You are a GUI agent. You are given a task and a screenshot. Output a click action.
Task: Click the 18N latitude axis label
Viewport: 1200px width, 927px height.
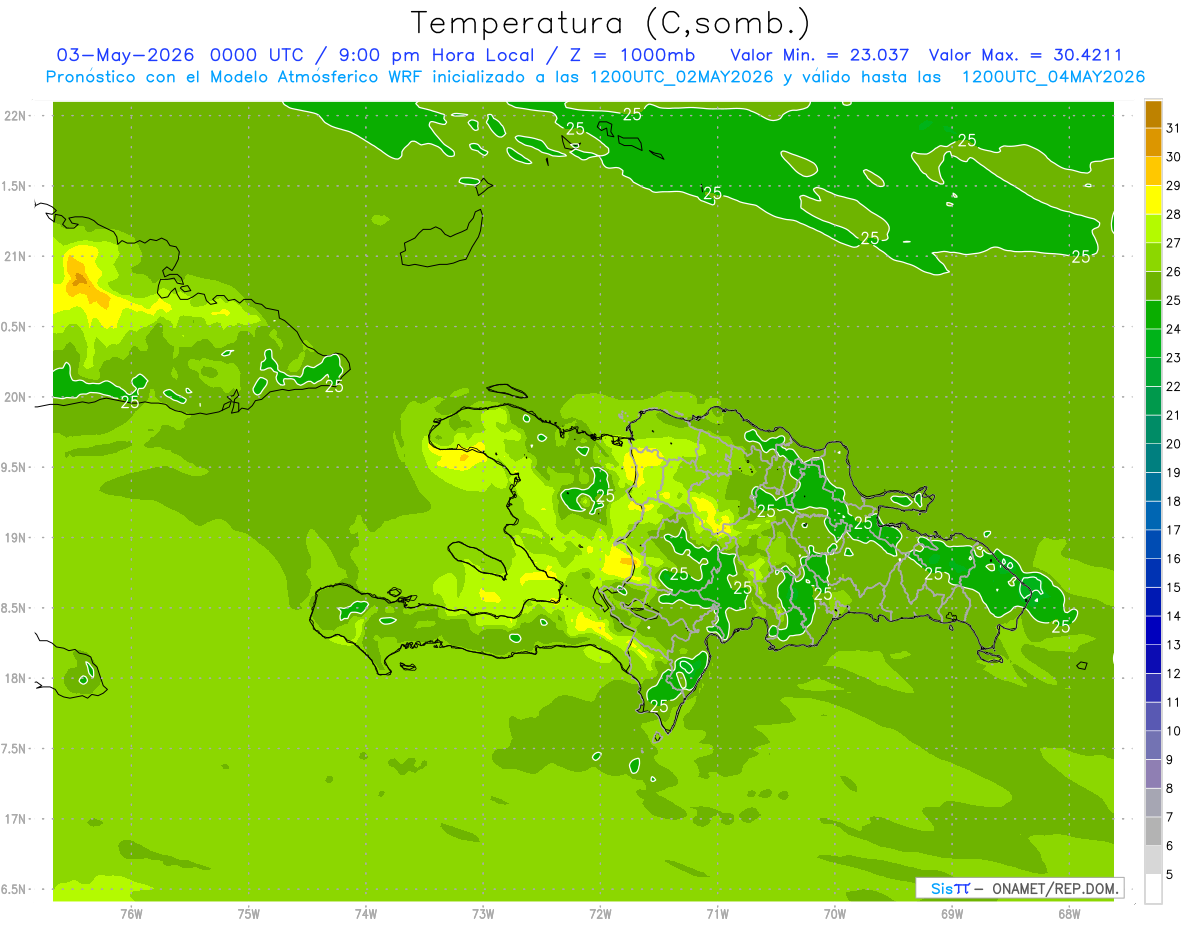pyautogui.click(x=15, y=678)
